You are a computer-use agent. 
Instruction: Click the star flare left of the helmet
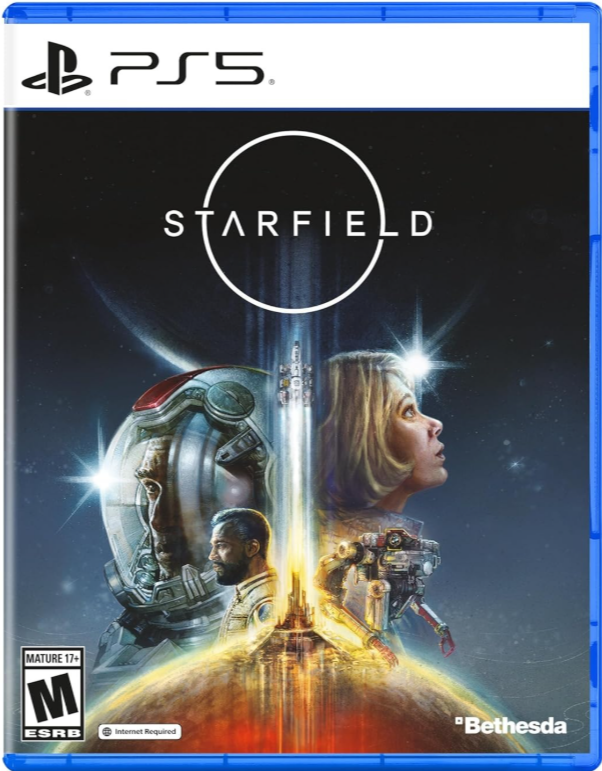click(102, 477)
